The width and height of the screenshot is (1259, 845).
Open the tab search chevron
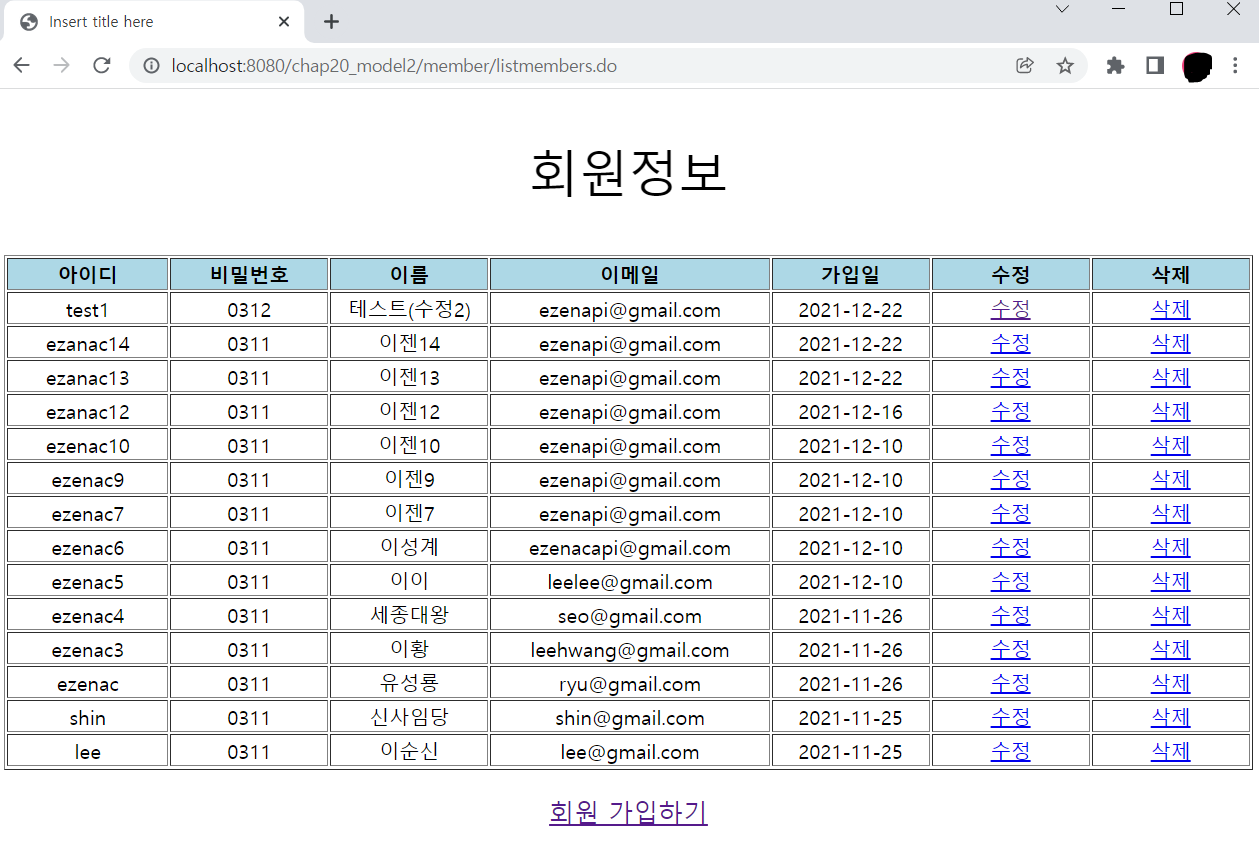pos(1063,9)
